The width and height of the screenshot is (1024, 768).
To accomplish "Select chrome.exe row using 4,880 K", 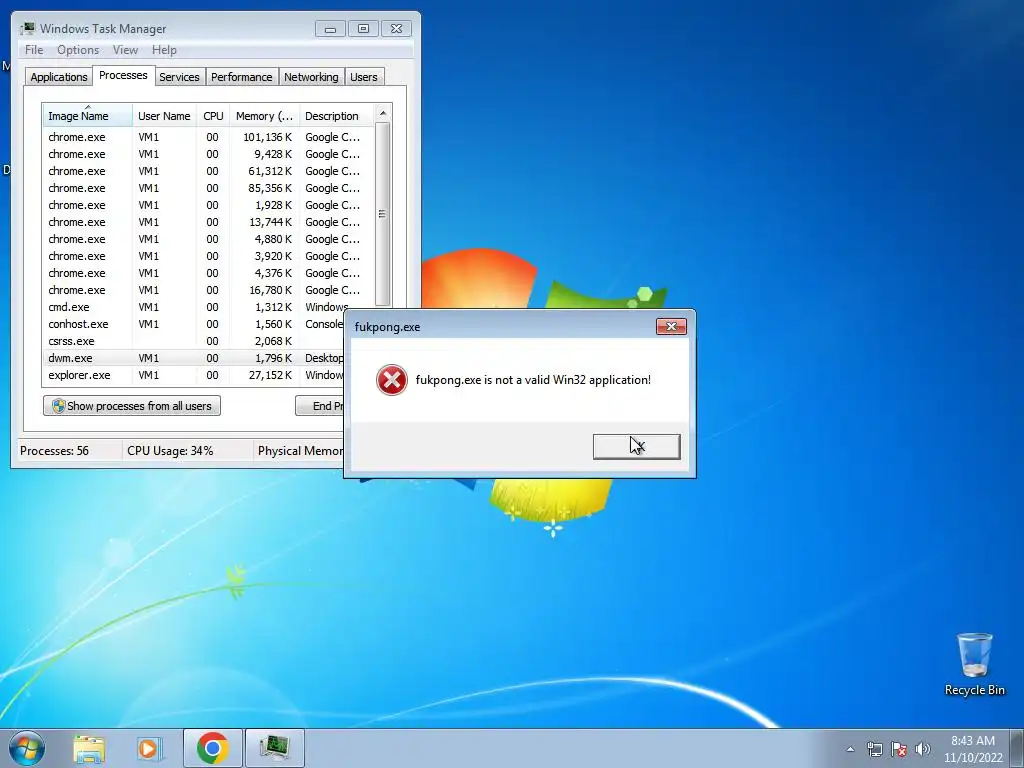I will [x=208, y=239].
